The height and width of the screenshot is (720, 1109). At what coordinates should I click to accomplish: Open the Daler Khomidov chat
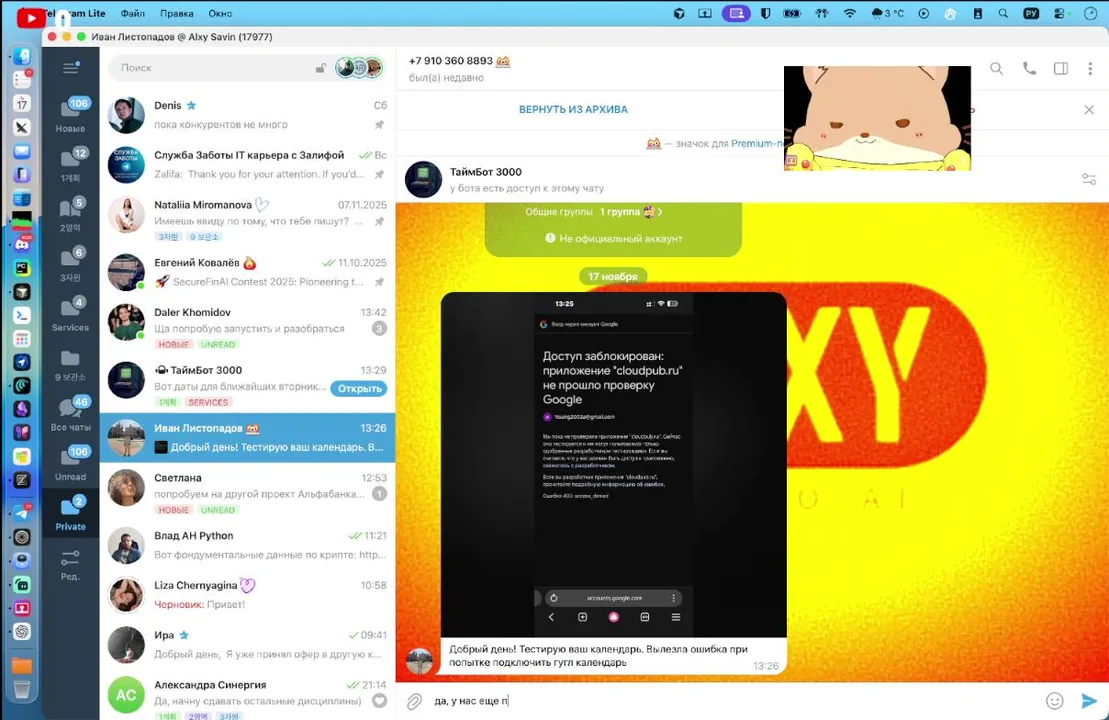click(x=248, y=326)
